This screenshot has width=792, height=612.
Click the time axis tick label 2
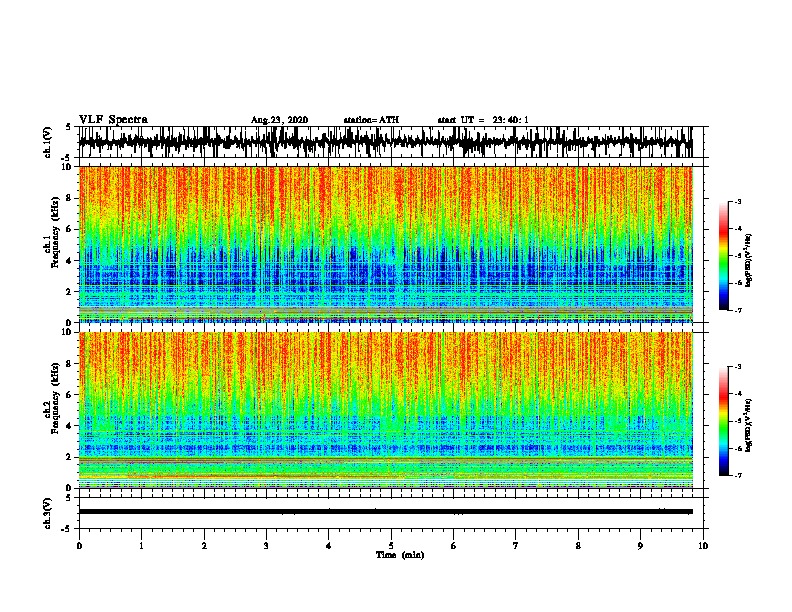click(x=204, y=546)
